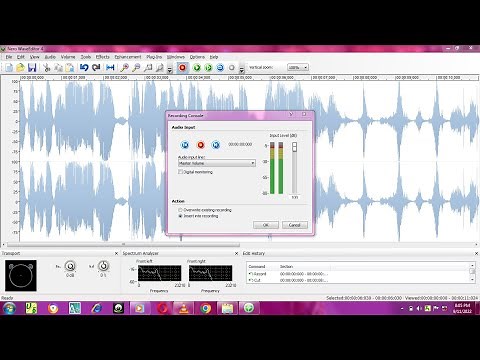
Task: Click the front left spectrum graph
Action: point(159,273)
